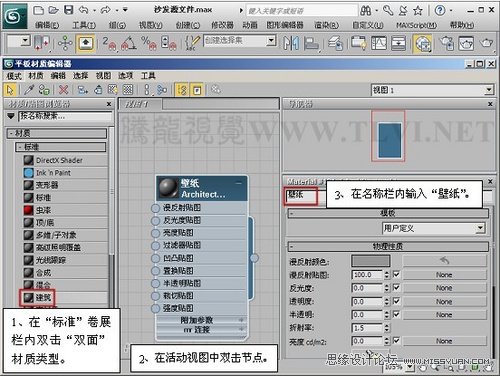
Task: Toggle the Material Map Browser icon
Action: point(182,90)
